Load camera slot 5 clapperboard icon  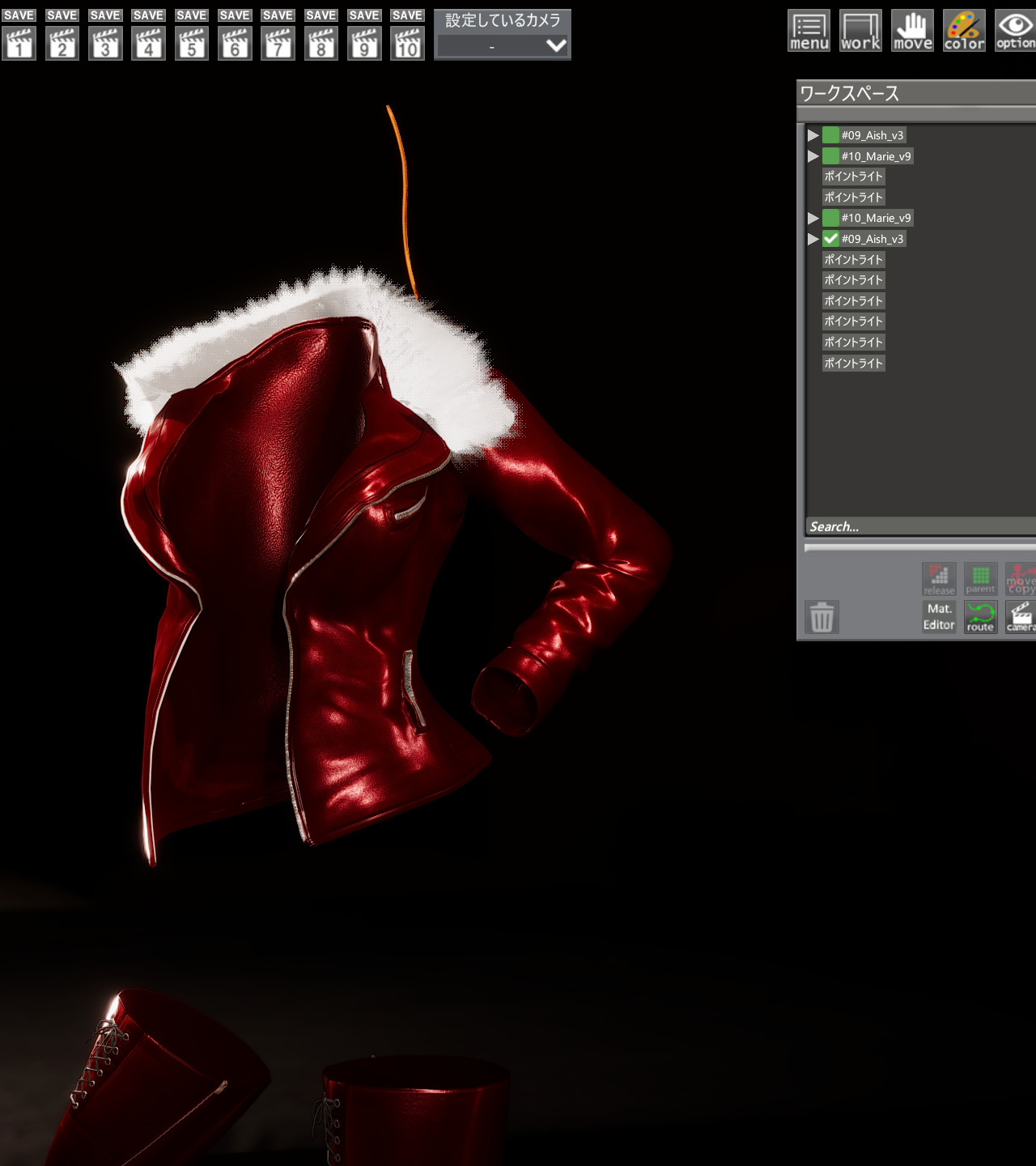[x=191, y=44]
